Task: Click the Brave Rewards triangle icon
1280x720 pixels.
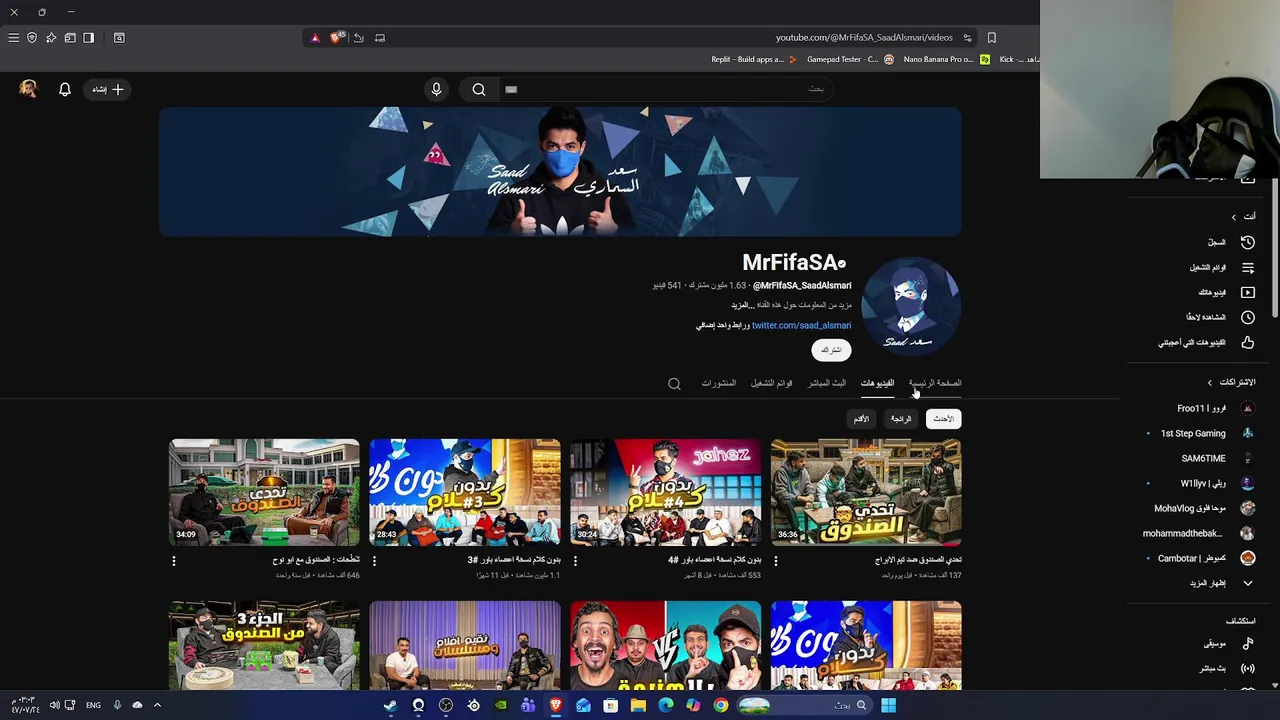Action: point(315,38)
